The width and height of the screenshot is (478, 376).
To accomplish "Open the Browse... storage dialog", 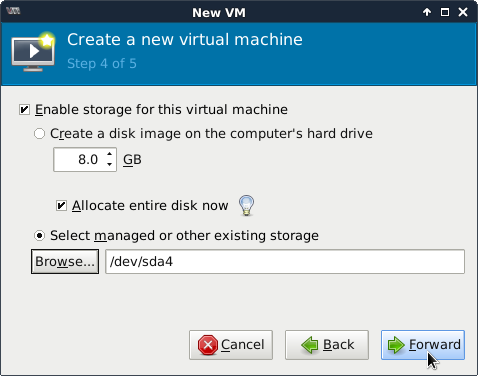I will pyautogui.click(x=65, y=262).
